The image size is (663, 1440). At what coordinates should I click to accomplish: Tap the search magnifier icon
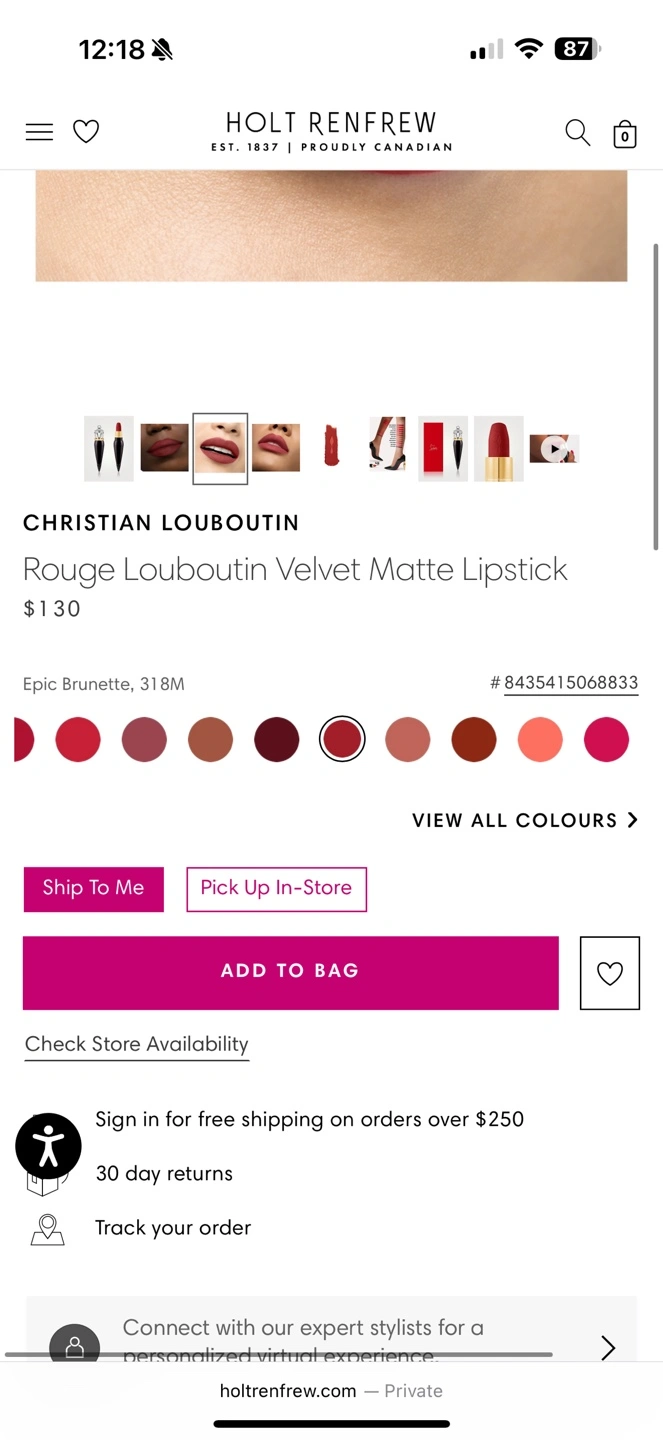(x=577, y=132)
